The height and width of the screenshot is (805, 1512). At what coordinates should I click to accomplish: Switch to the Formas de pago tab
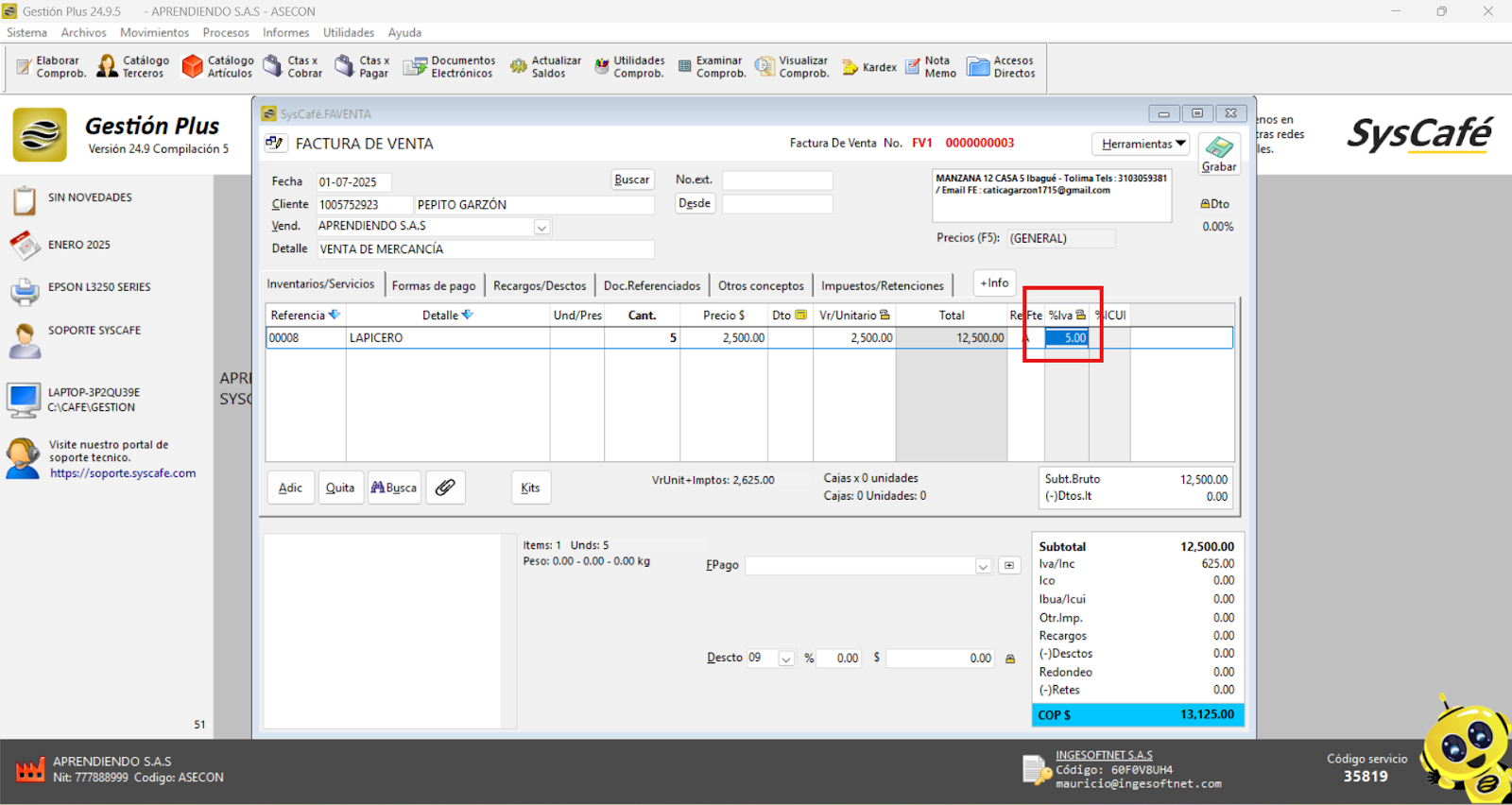(434, 285)
